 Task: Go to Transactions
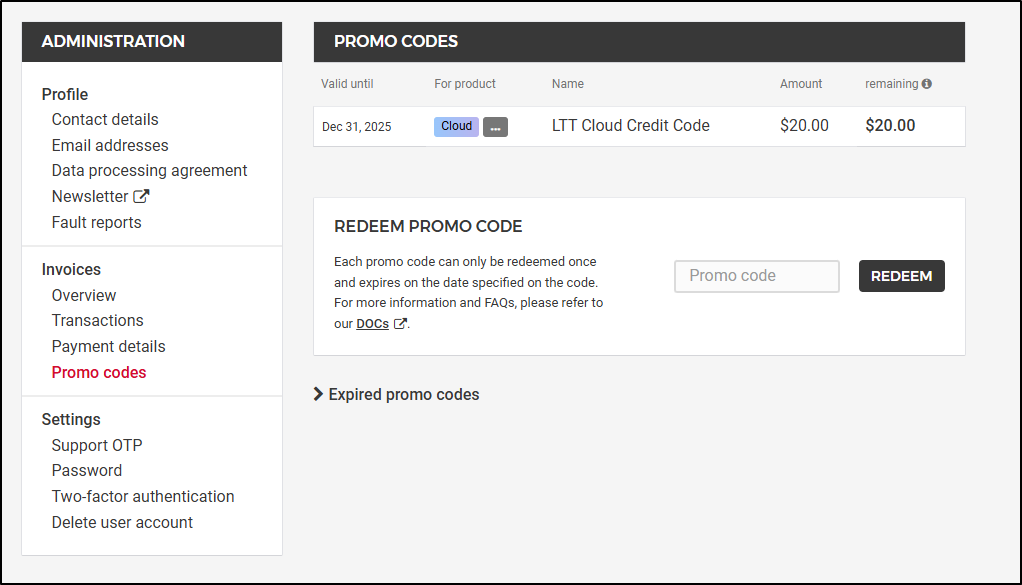click(x=97, y=320)
